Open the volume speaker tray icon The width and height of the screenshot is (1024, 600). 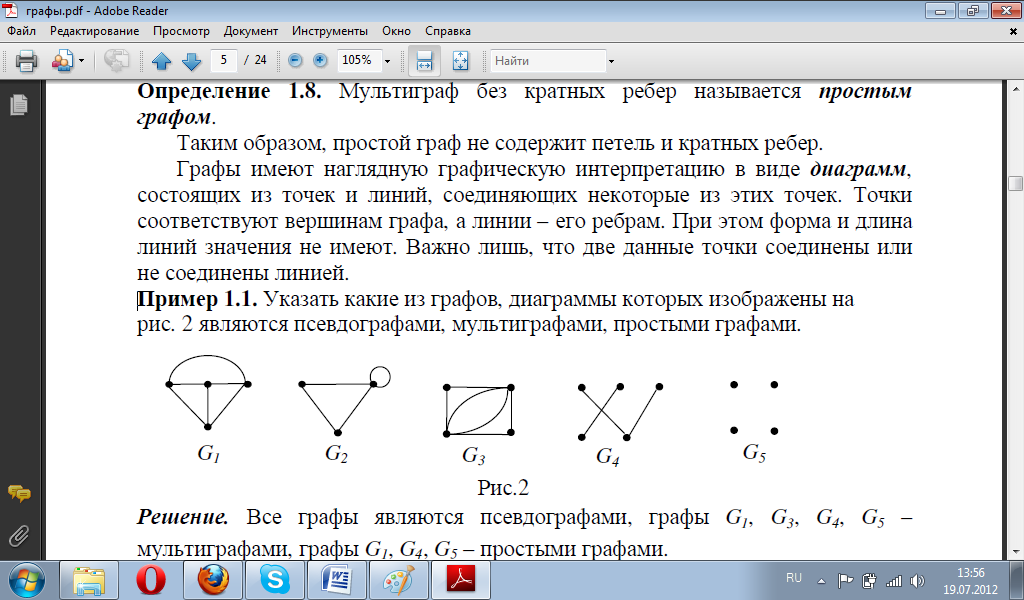917,580
